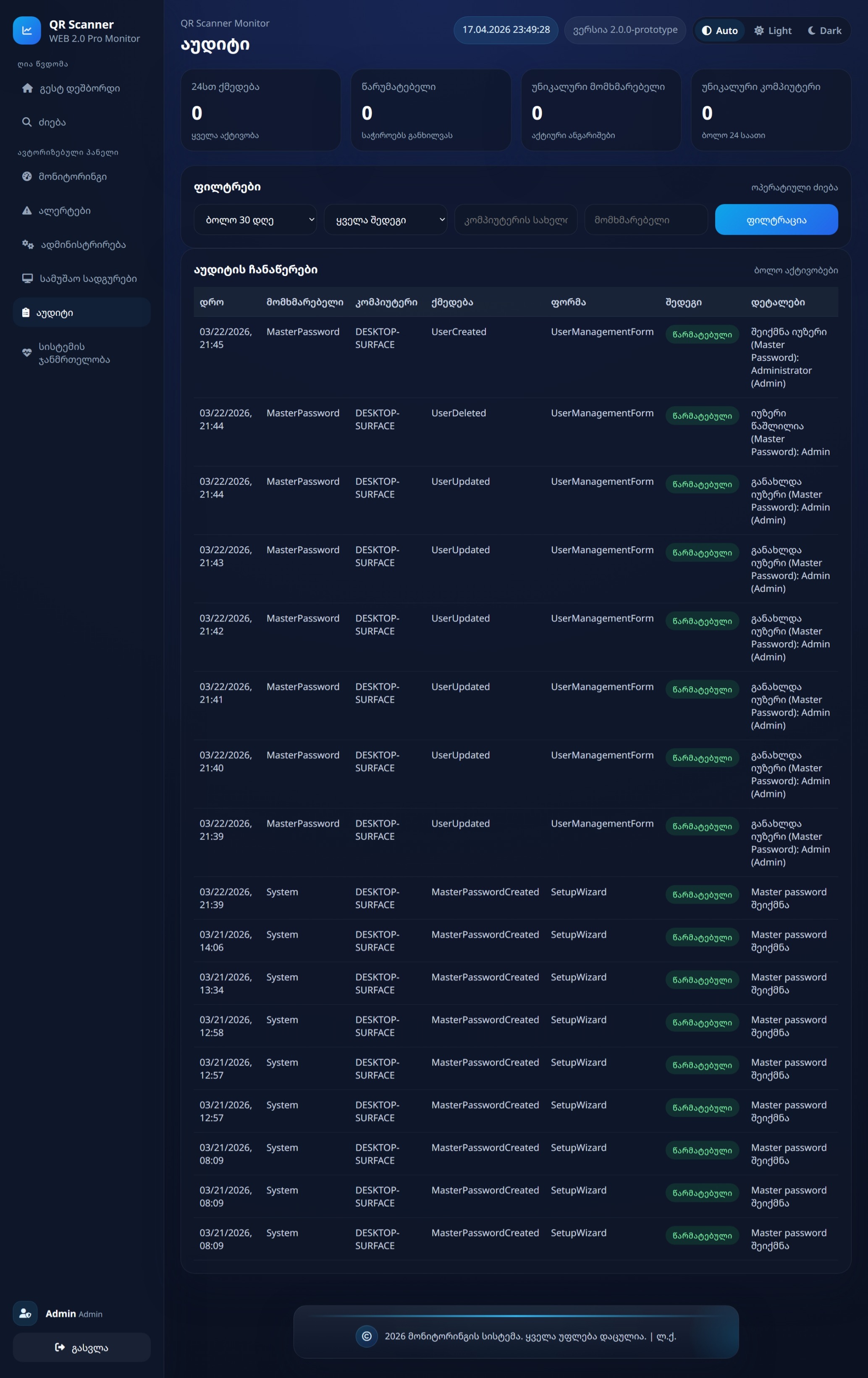The image size is (868, 1378).
Task: Click the home icon beside გესტ დეშბორდი
Action: coord(27,88)
